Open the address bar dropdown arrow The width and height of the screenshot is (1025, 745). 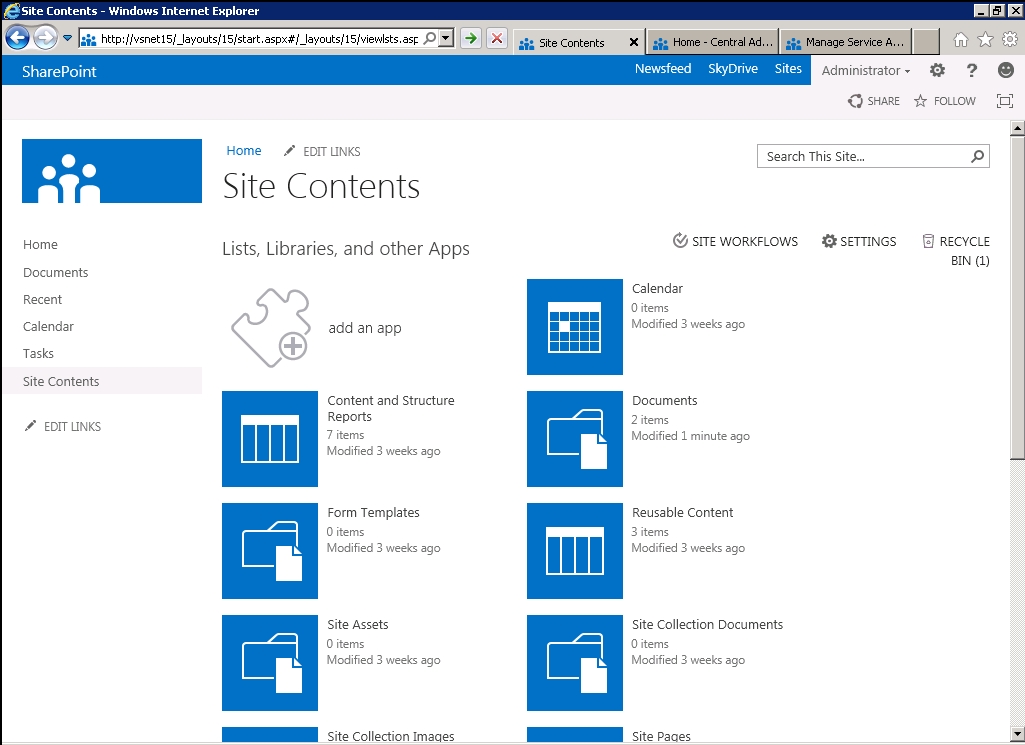coord(446,39)
